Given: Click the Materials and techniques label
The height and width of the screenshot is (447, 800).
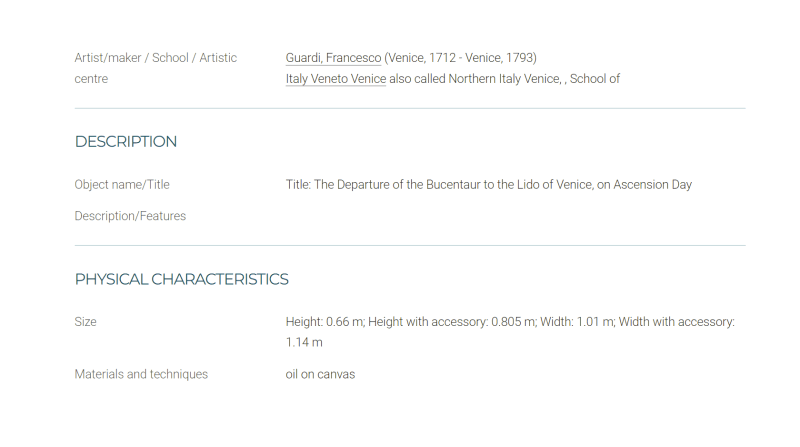Looking at the screenshot, I should pyautogui.click(x=141, y=375).
